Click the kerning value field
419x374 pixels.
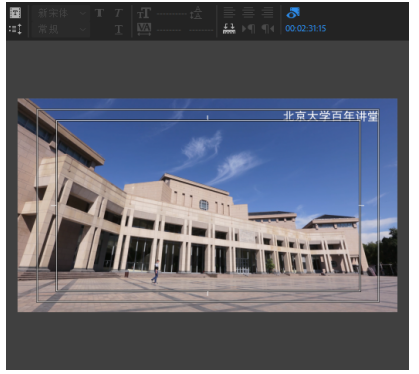169,30
